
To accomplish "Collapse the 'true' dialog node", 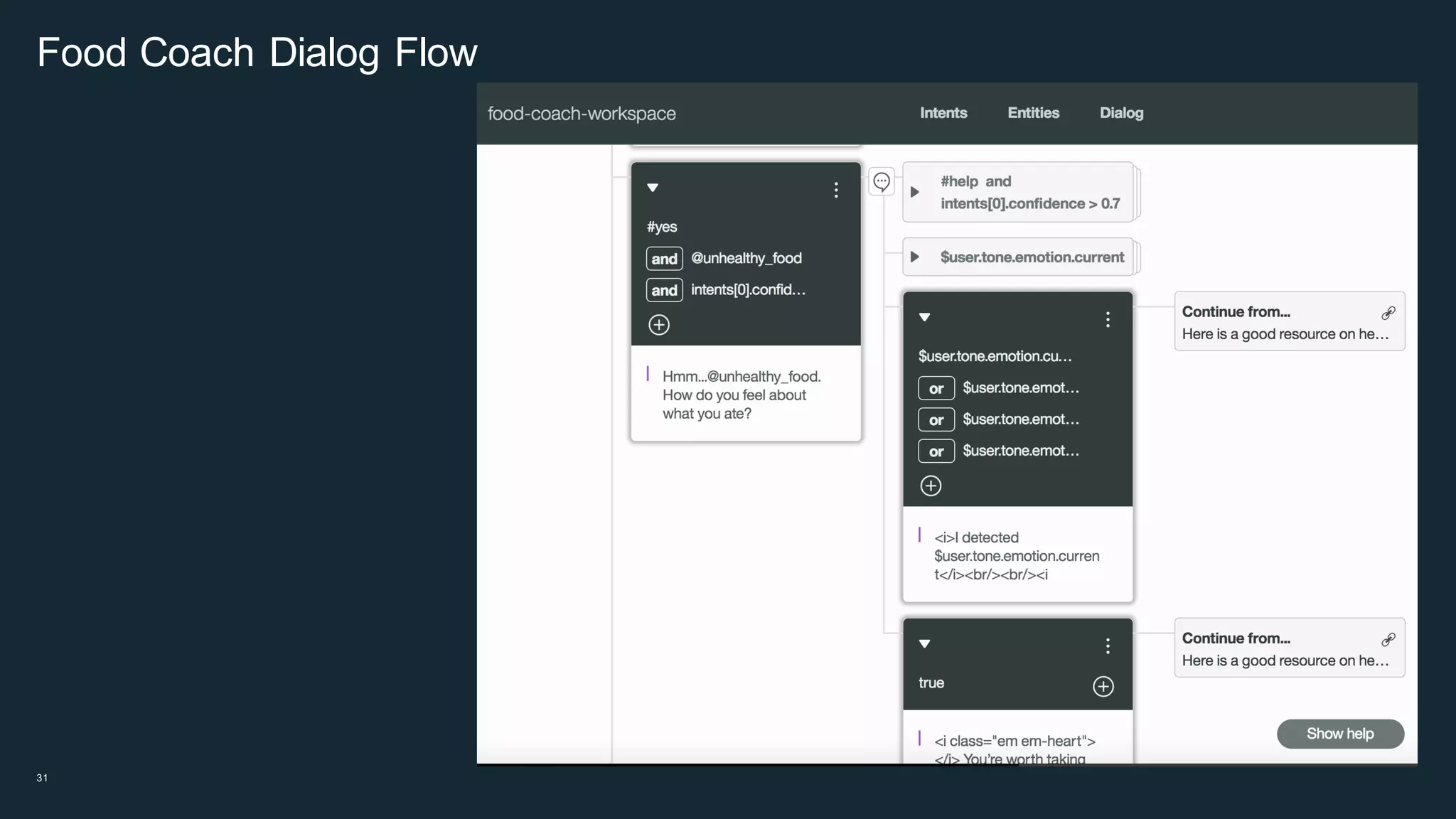I will [x=924, y=643].
